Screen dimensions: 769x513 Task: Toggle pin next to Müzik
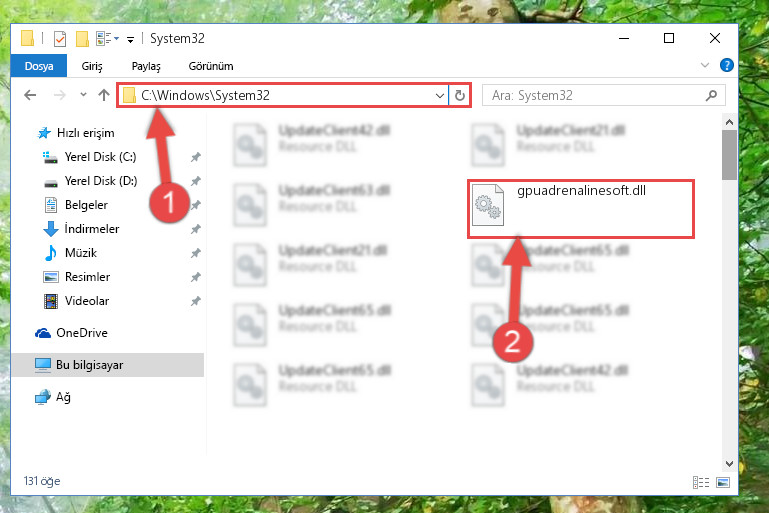pyautogui.click(x=195, y=253)
